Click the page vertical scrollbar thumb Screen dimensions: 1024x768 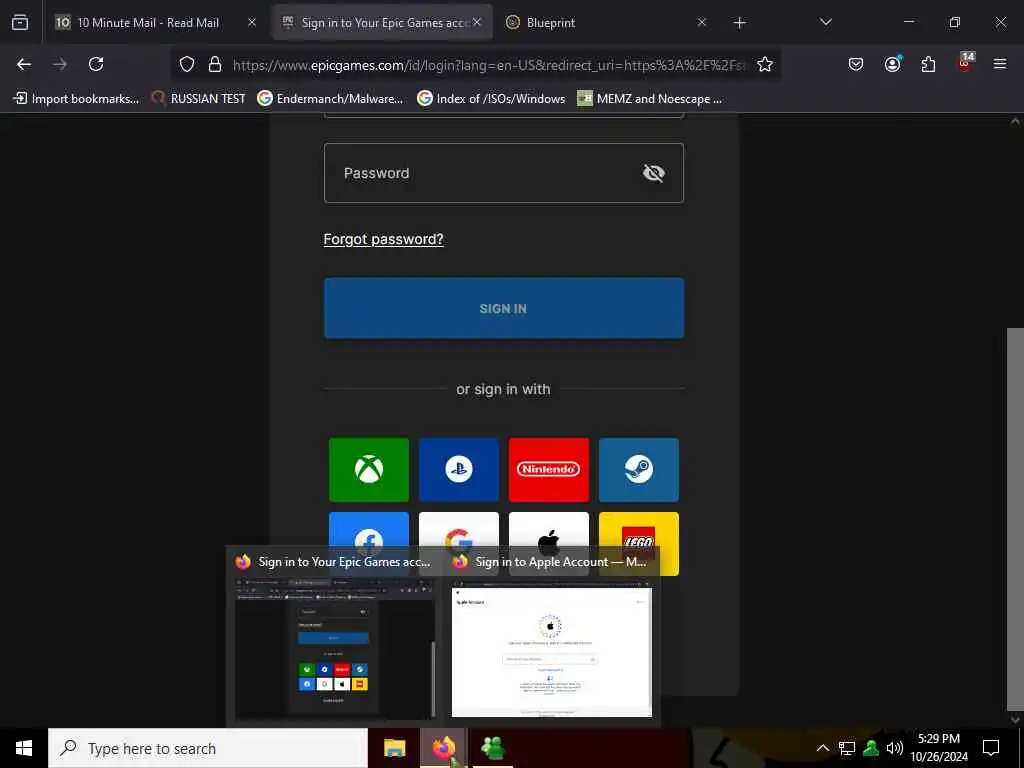(x=1015, y=519)
